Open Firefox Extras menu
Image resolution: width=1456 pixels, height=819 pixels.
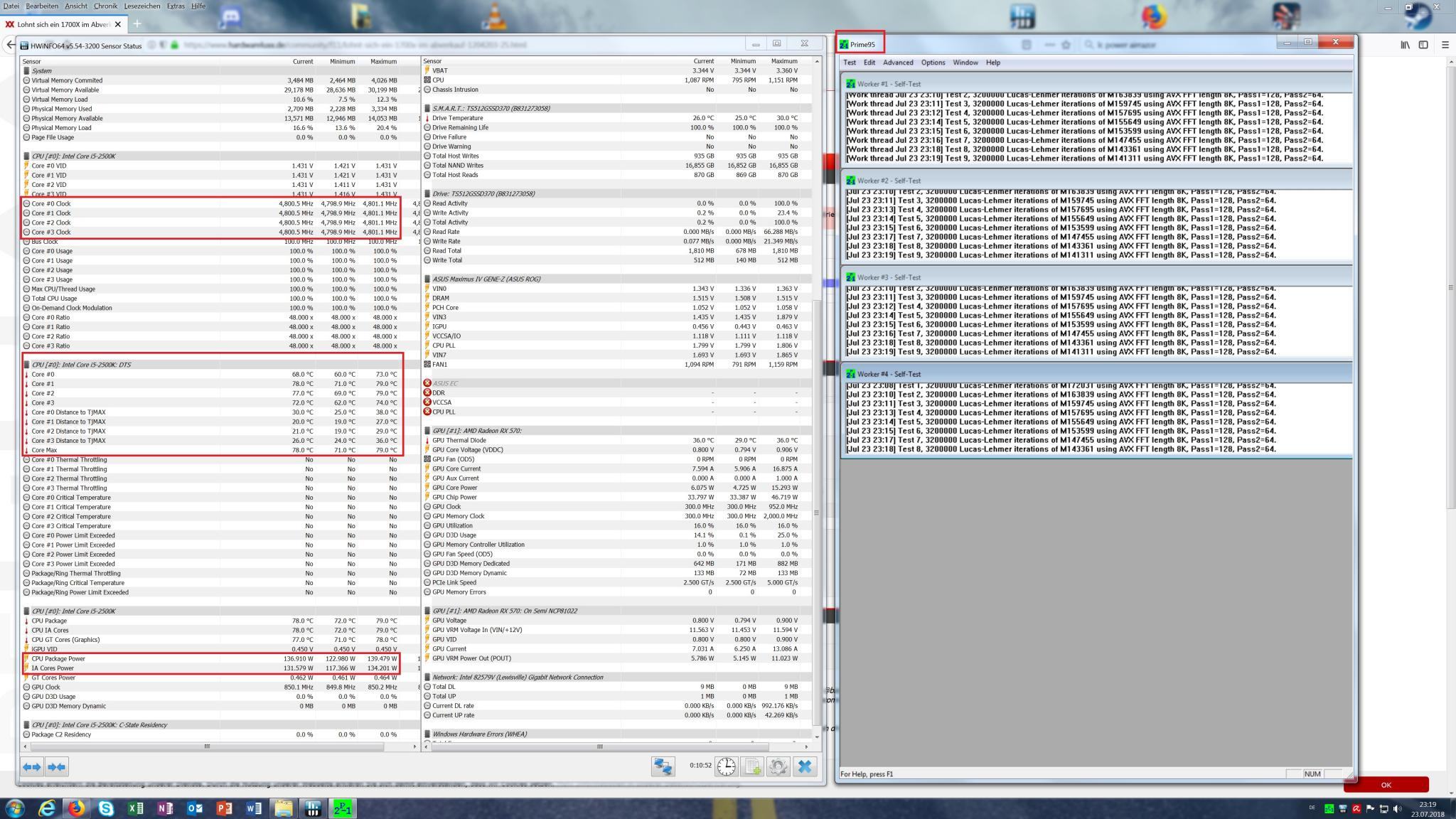point(176,6)
